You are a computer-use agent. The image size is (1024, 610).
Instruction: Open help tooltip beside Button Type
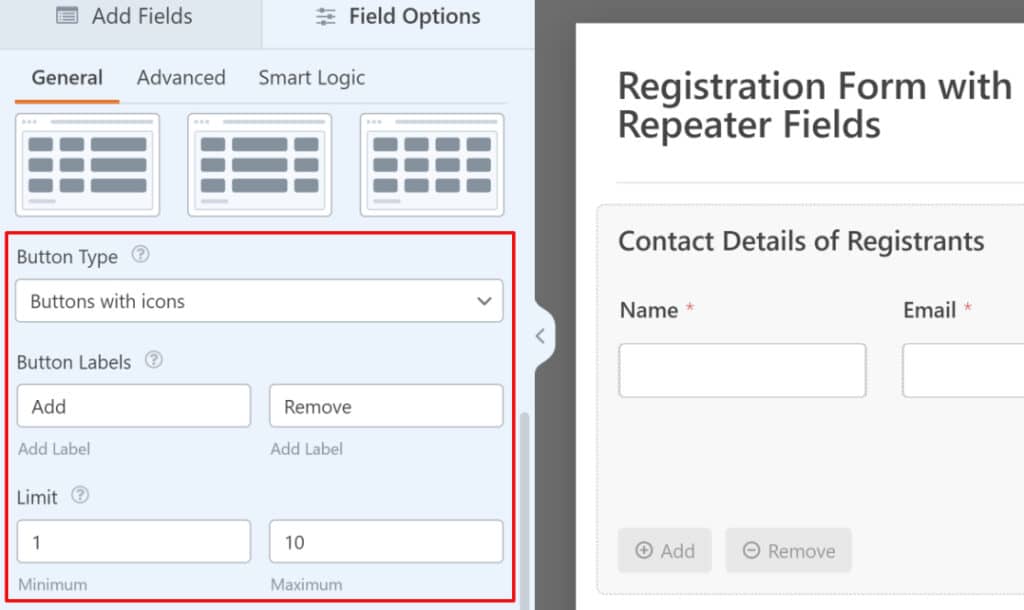pyautogui.click(x=140, y=254)
